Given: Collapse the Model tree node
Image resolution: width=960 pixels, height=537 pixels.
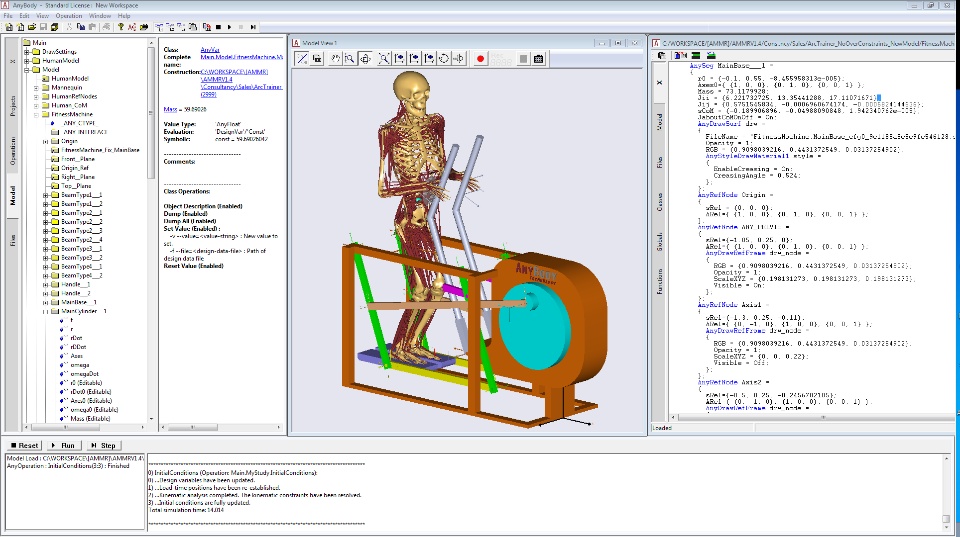Looking at the screenshot, I should pos(27,70).
